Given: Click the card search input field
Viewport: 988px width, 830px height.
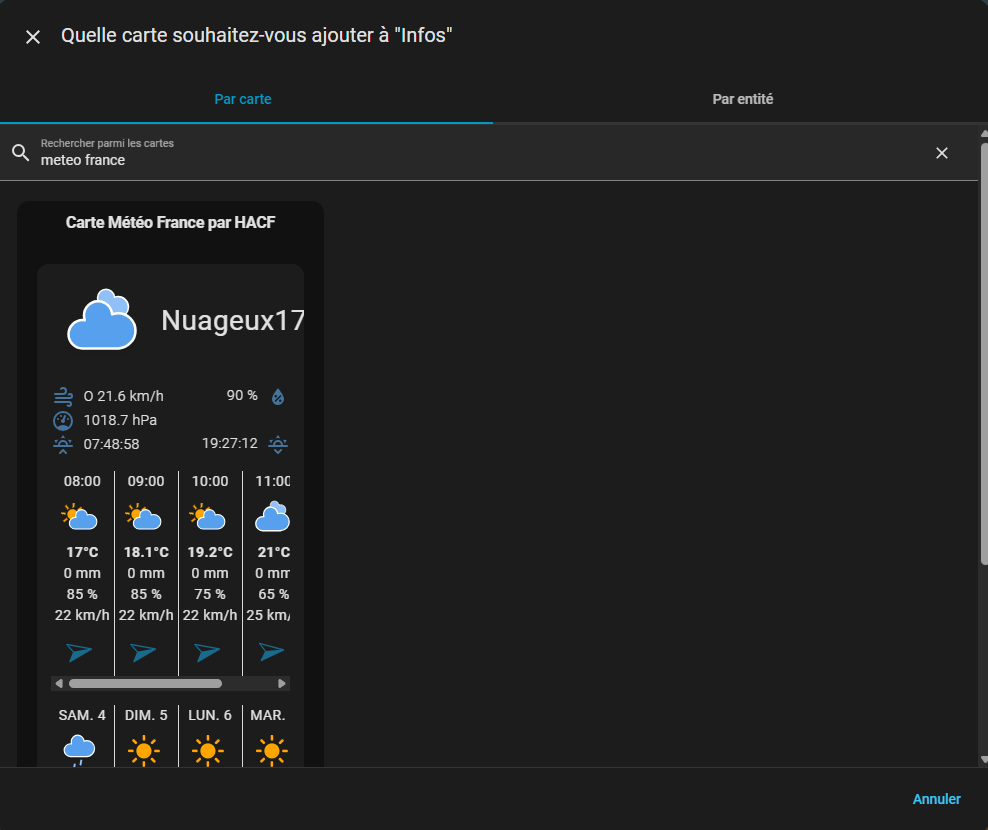Looking at the screenshot, I should point(480,159).
